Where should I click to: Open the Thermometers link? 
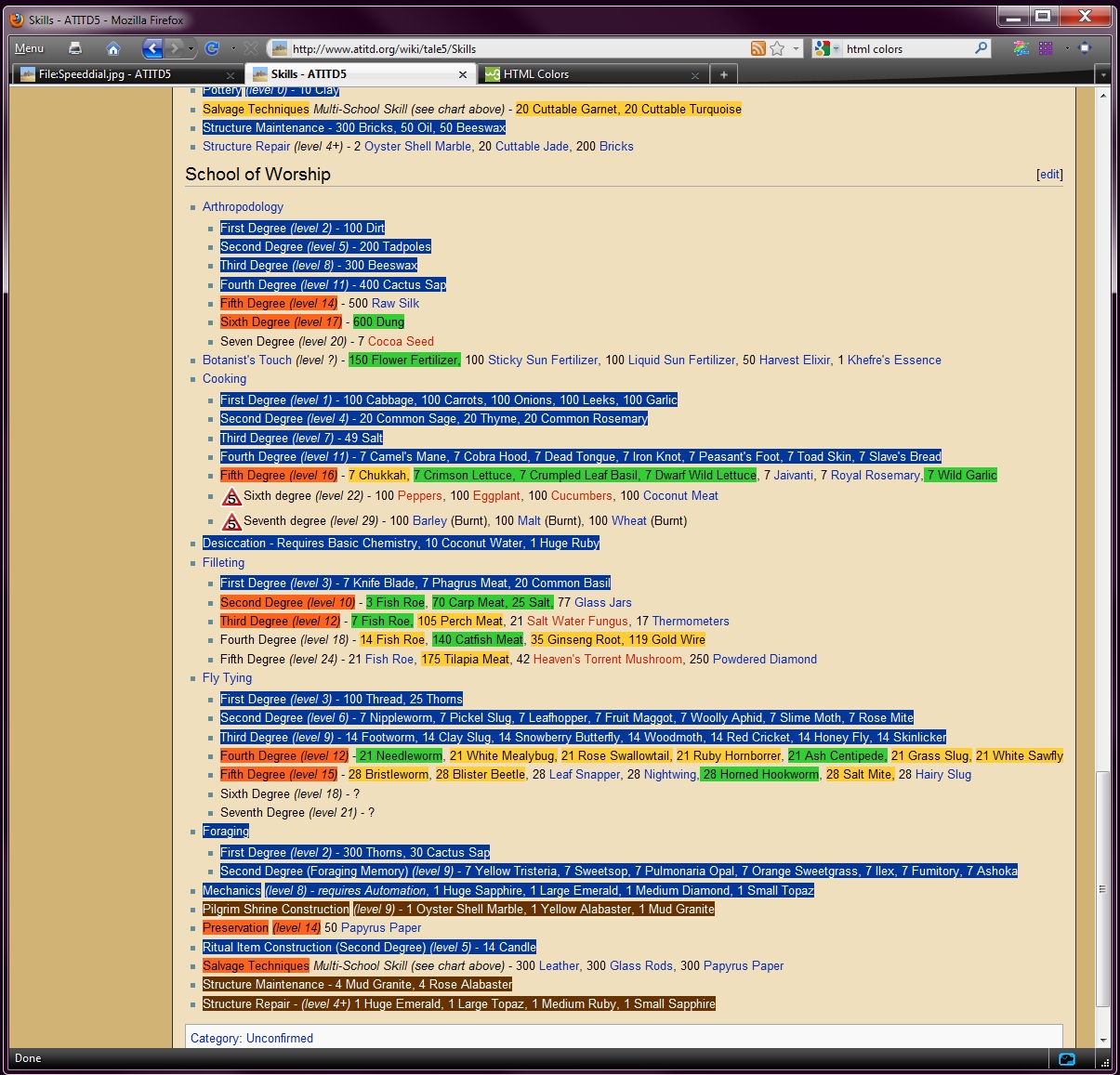691,622
